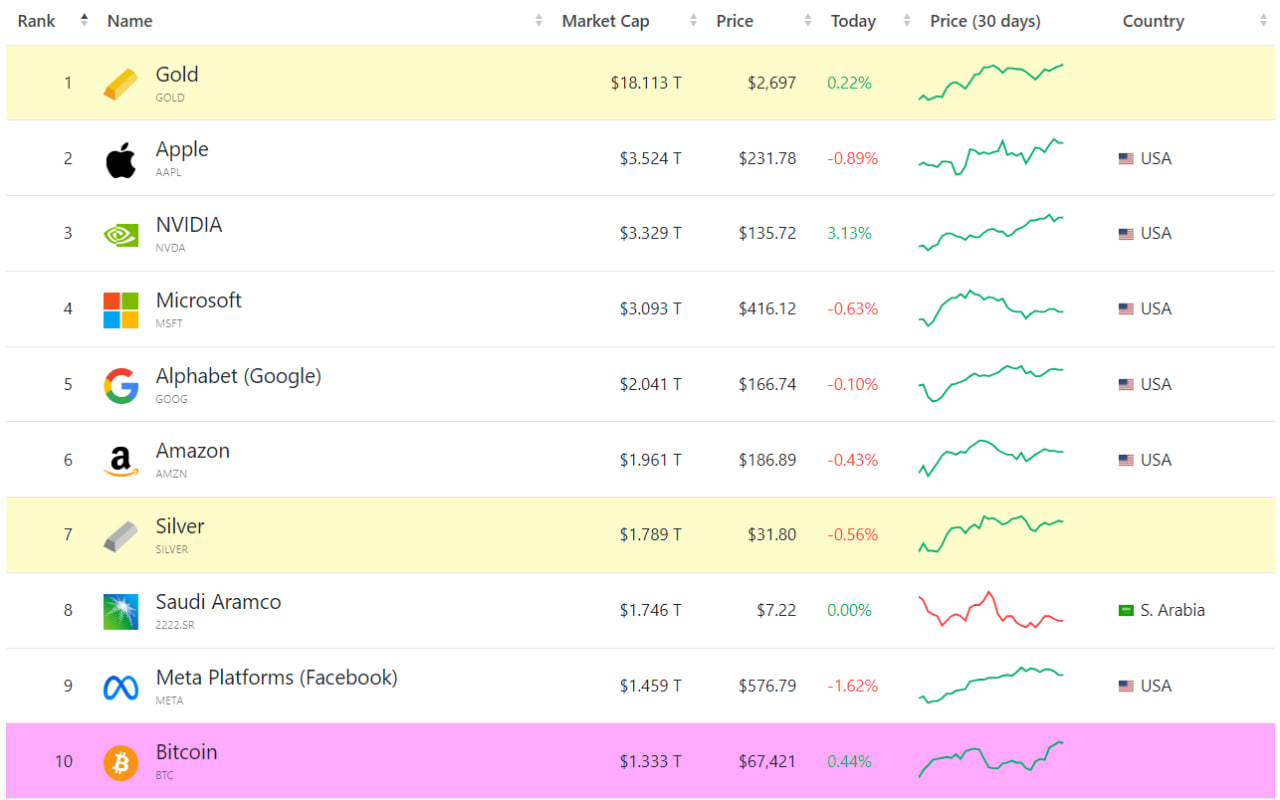Click the Saudi Aramco red price chart
1280x800 pixels.
[x=991, y=609]
